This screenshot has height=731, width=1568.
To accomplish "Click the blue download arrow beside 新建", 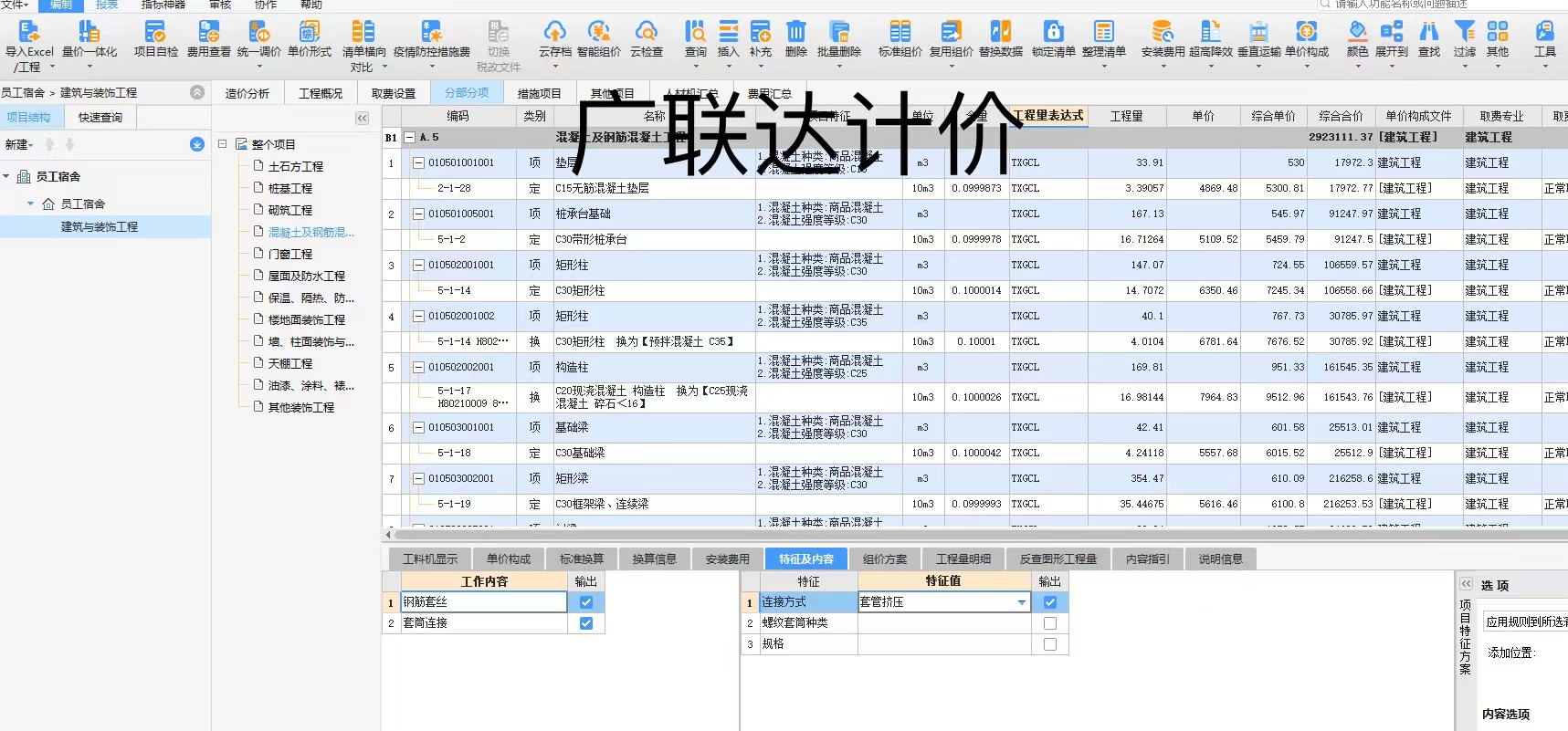I will coord(196,145).
